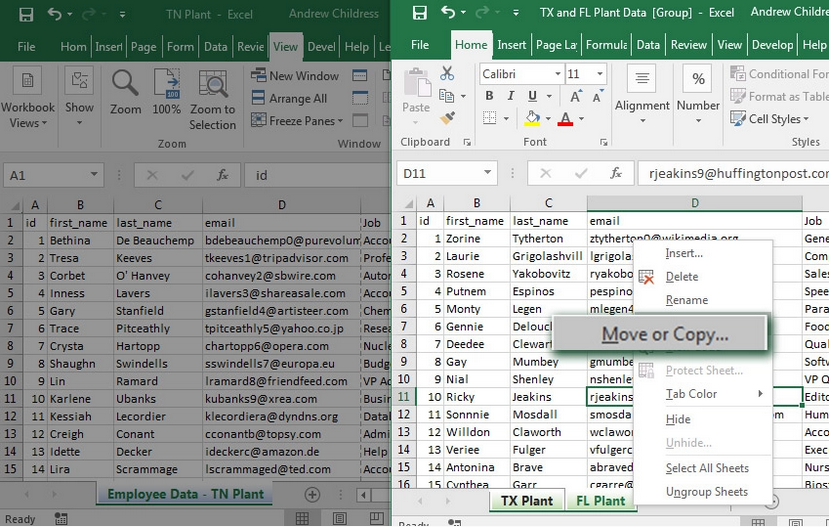Open the Calibri font name dropdown
829x527 pixels.
pyautogui.click(x=558, y=74)
